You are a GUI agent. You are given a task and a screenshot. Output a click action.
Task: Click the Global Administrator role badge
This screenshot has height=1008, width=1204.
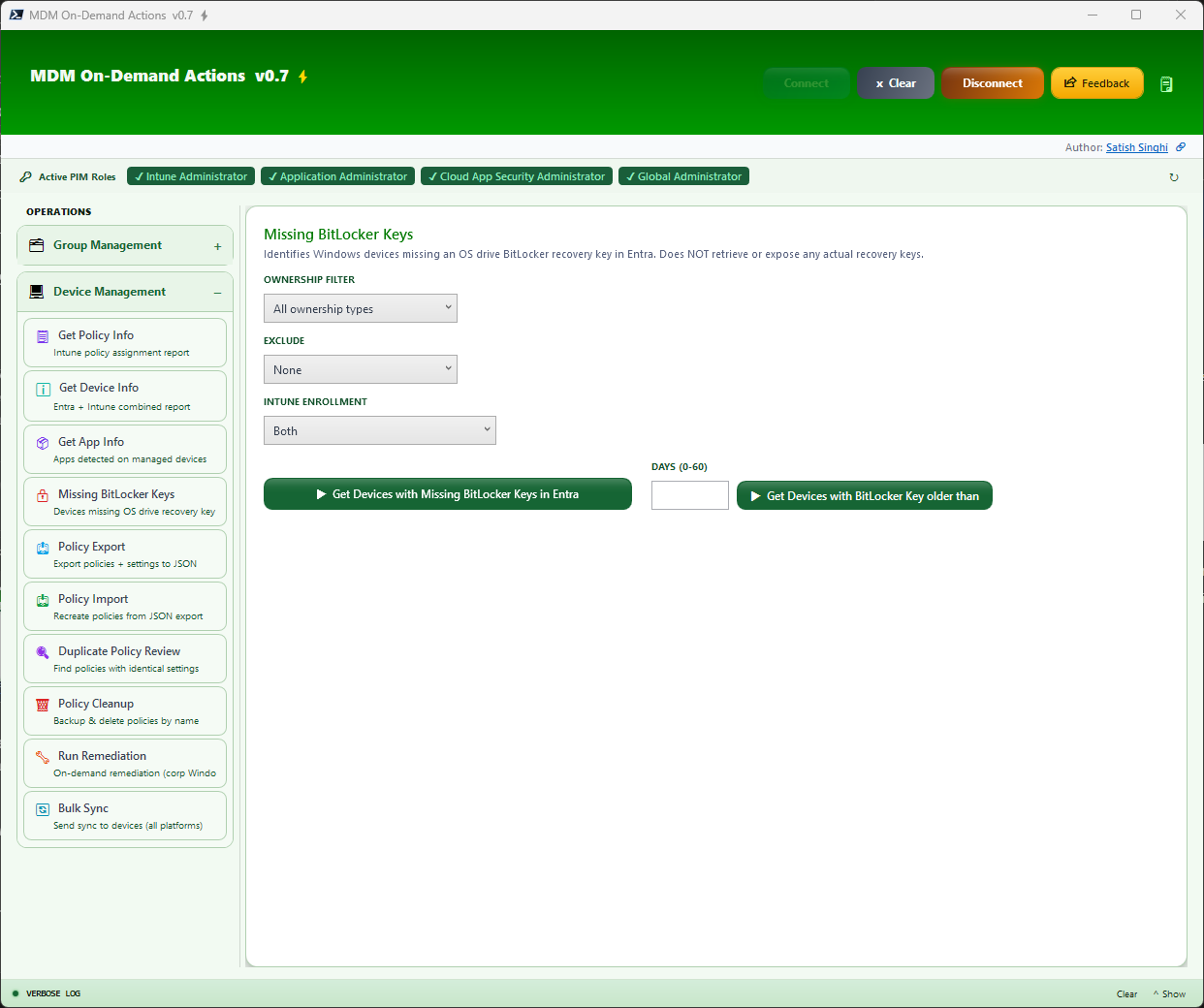tap(683, 176)
